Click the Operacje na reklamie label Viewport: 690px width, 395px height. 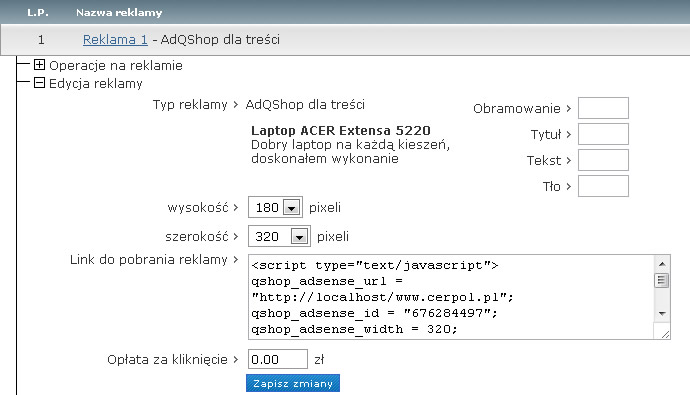point(116,66)
